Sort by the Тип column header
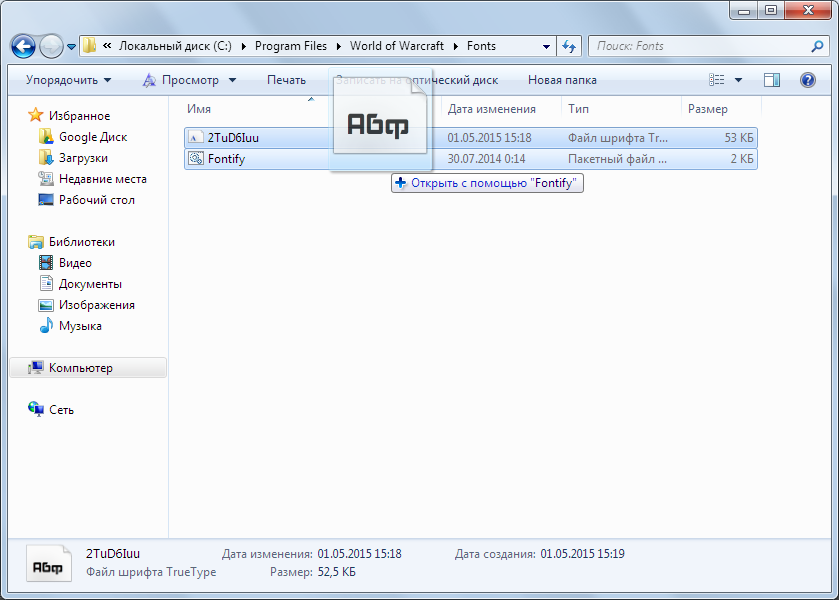The height and width of the screenshot is (600, 839). click(578, 109)
